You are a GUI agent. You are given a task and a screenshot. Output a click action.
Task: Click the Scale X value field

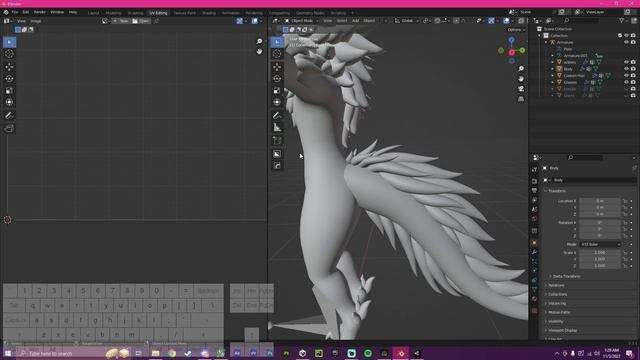click(600, 252)
